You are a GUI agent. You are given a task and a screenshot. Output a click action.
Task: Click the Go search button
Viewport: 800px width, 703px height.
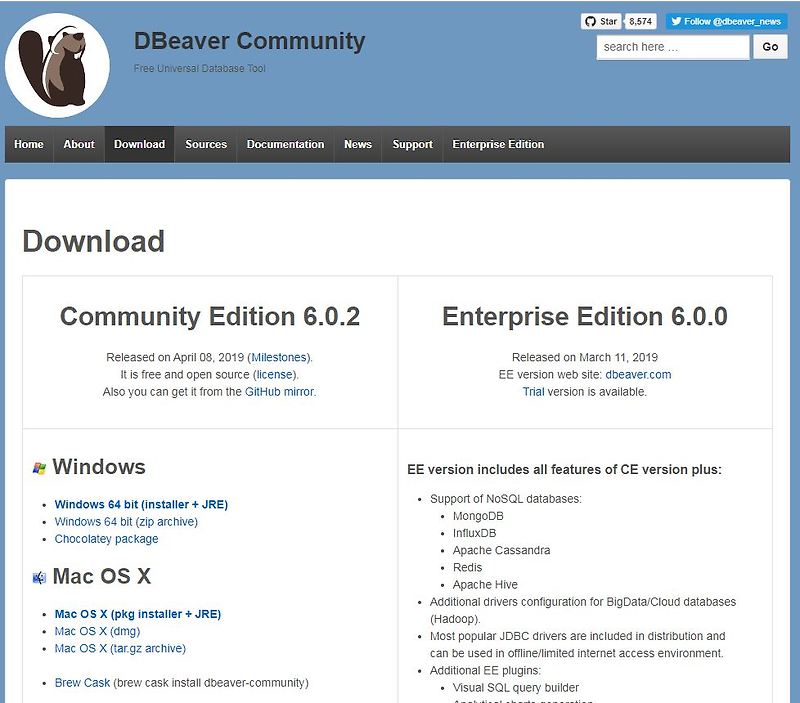click(x=770, y=47)
